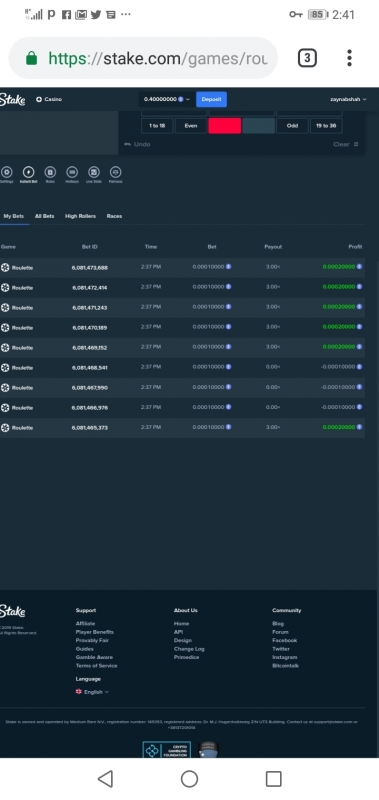Viewport: 379px width, 800px height.
Task: Toggle the Instant Bet icon
Action: (x=29, y=172)
